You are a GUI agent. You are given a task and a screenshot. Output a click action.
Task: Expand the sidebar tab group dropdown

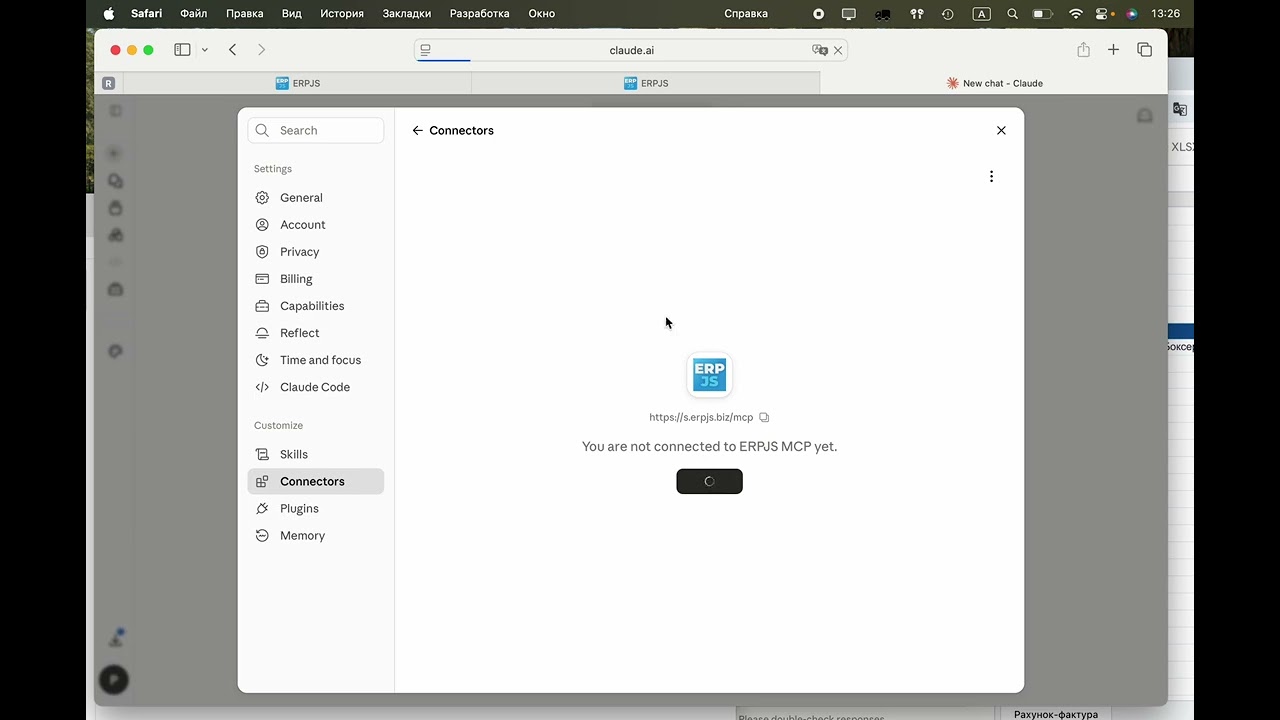pyautogui.click(x=205, y=50)
